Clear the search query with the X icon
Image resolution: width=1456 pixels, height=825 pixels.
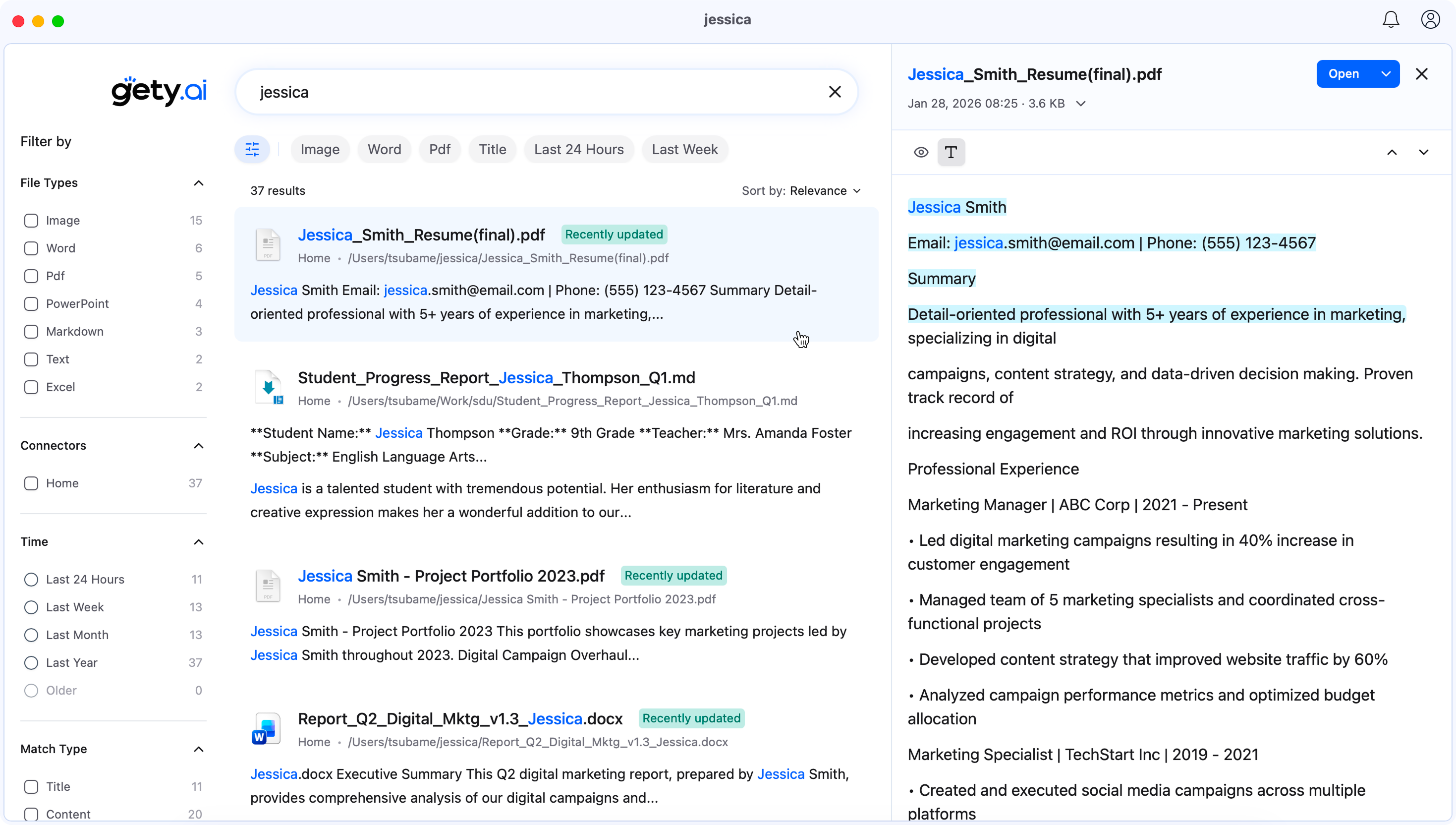coord(834,92)
